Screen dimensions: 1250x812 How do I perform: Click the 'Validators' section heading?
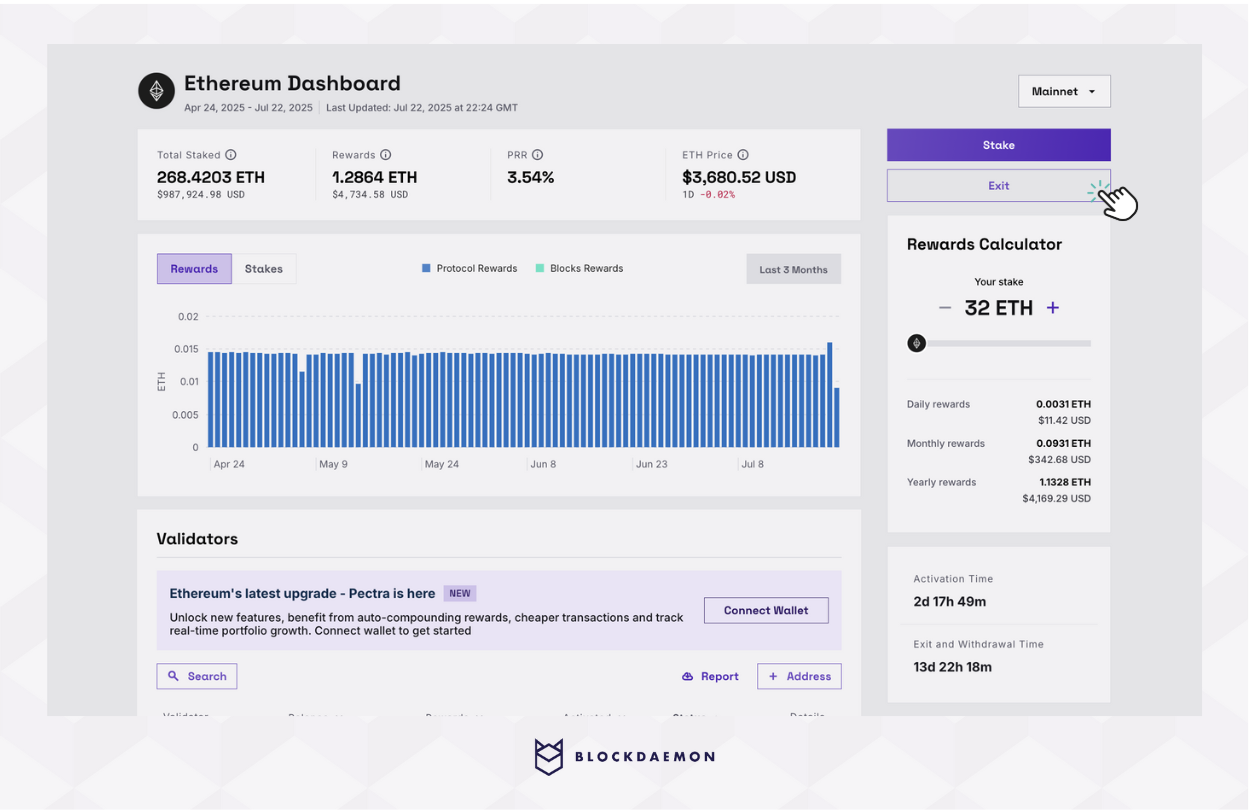pos(197,539)
